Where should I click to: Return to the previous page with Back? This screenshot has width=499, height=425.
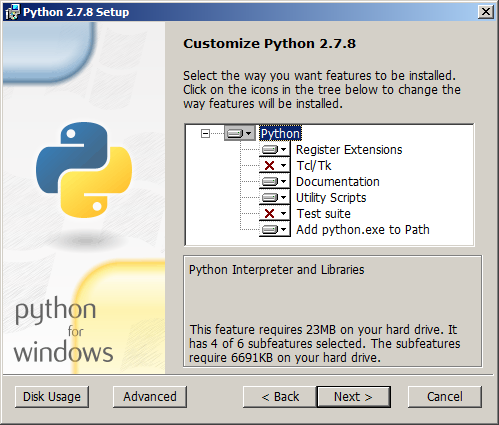pos(280,397)
